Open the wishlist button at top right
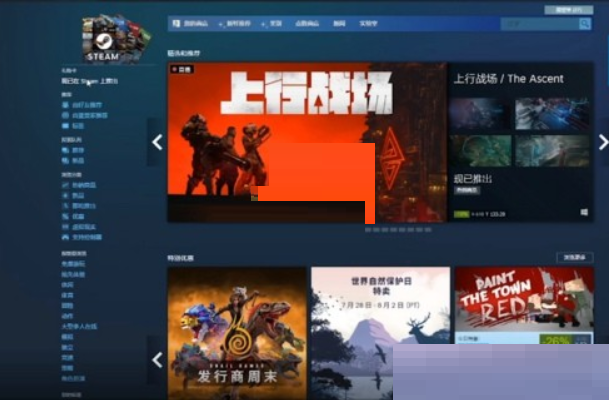Viewport: 609px width, 400px height. [x=569, y=10]
